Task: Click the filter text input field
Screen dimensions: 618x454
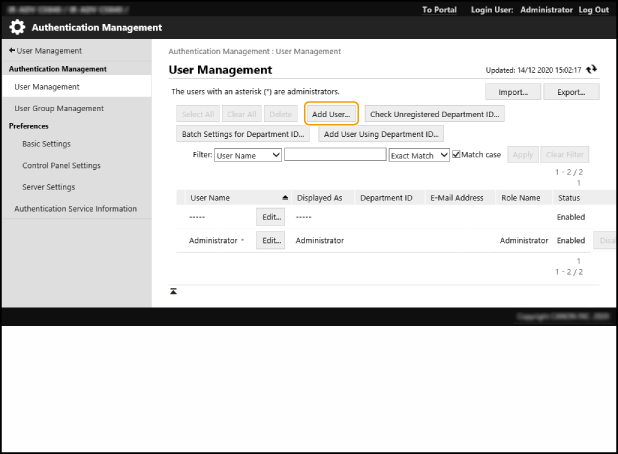Action: (x=335, y=155)
